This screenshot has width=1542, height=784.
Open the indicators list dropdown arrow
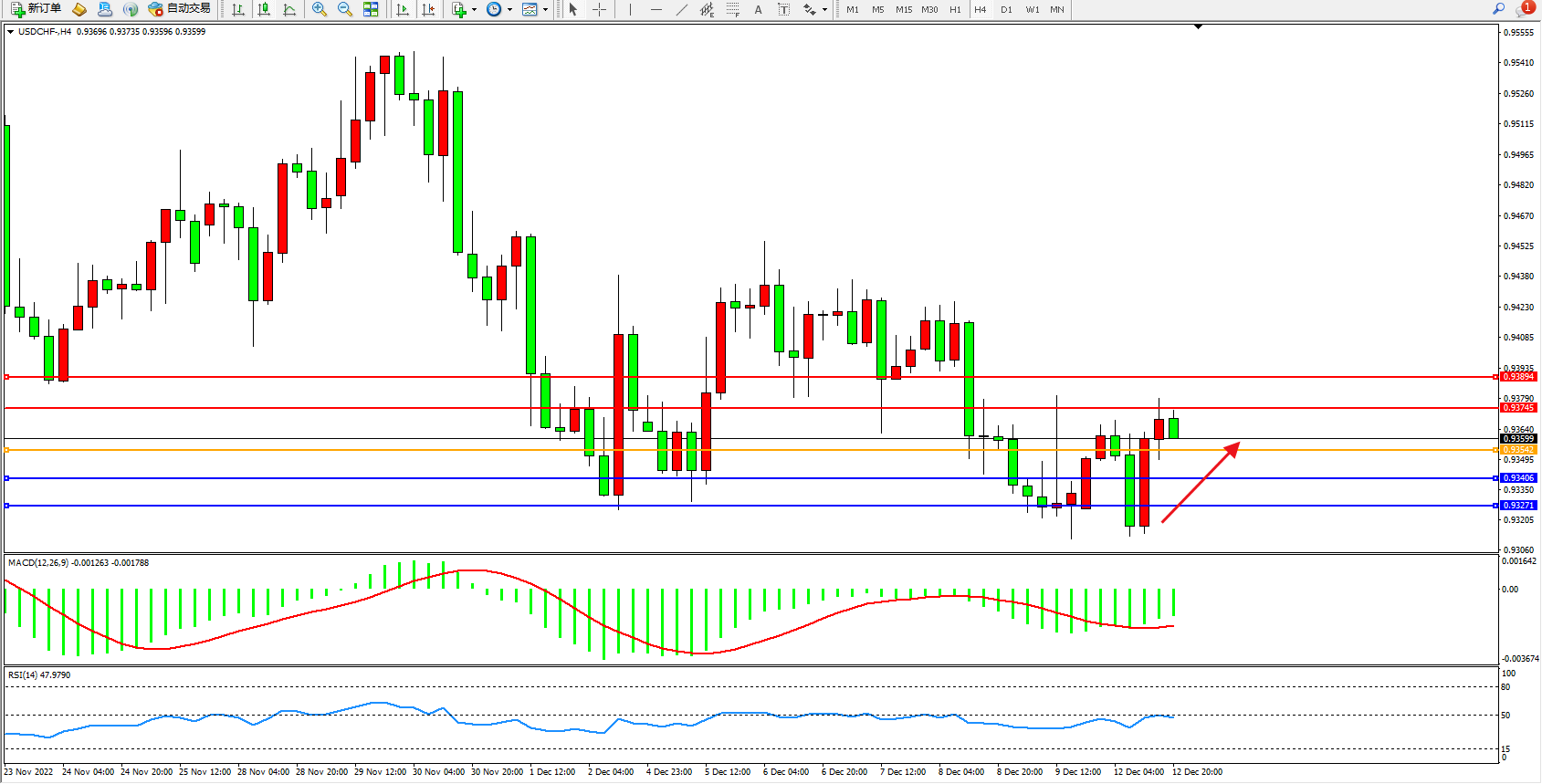click(474, 10)
